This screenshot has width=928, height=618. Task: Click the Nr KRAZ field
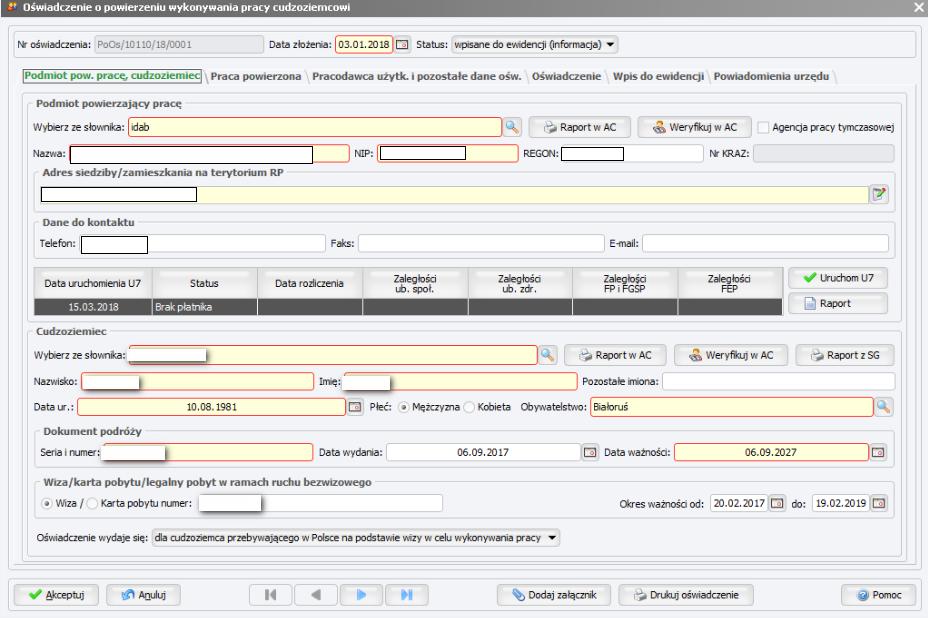point(823,153)
